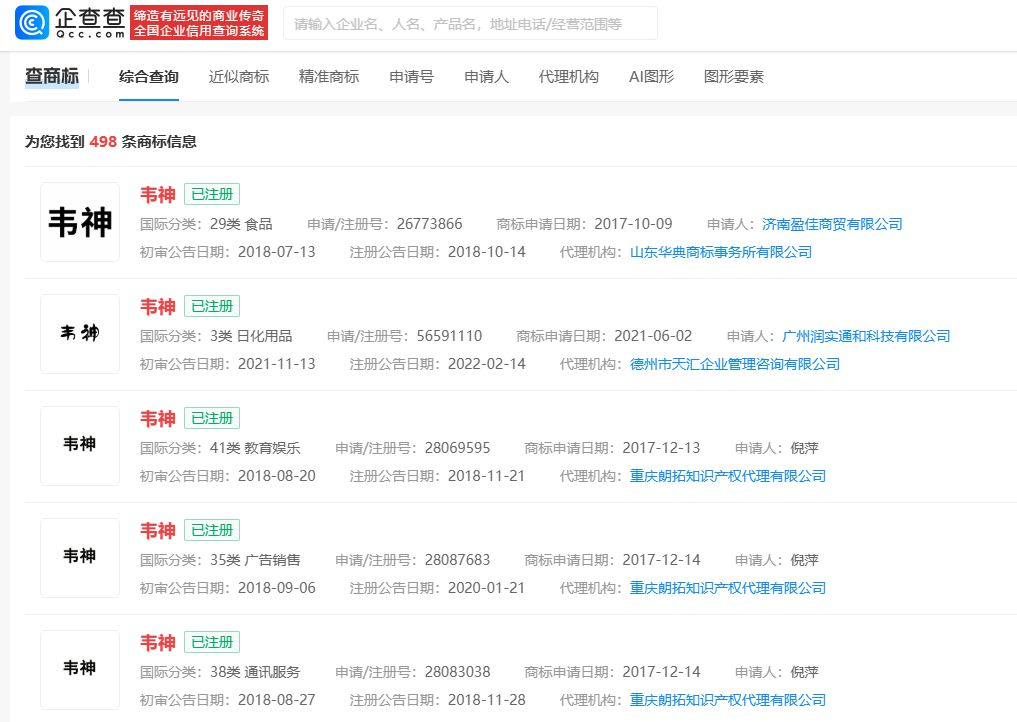The height and width of the screenshot is (722, 1017).
Task: Click 注册公告日期 value 2020-01-21
Action: pos(486,588)
